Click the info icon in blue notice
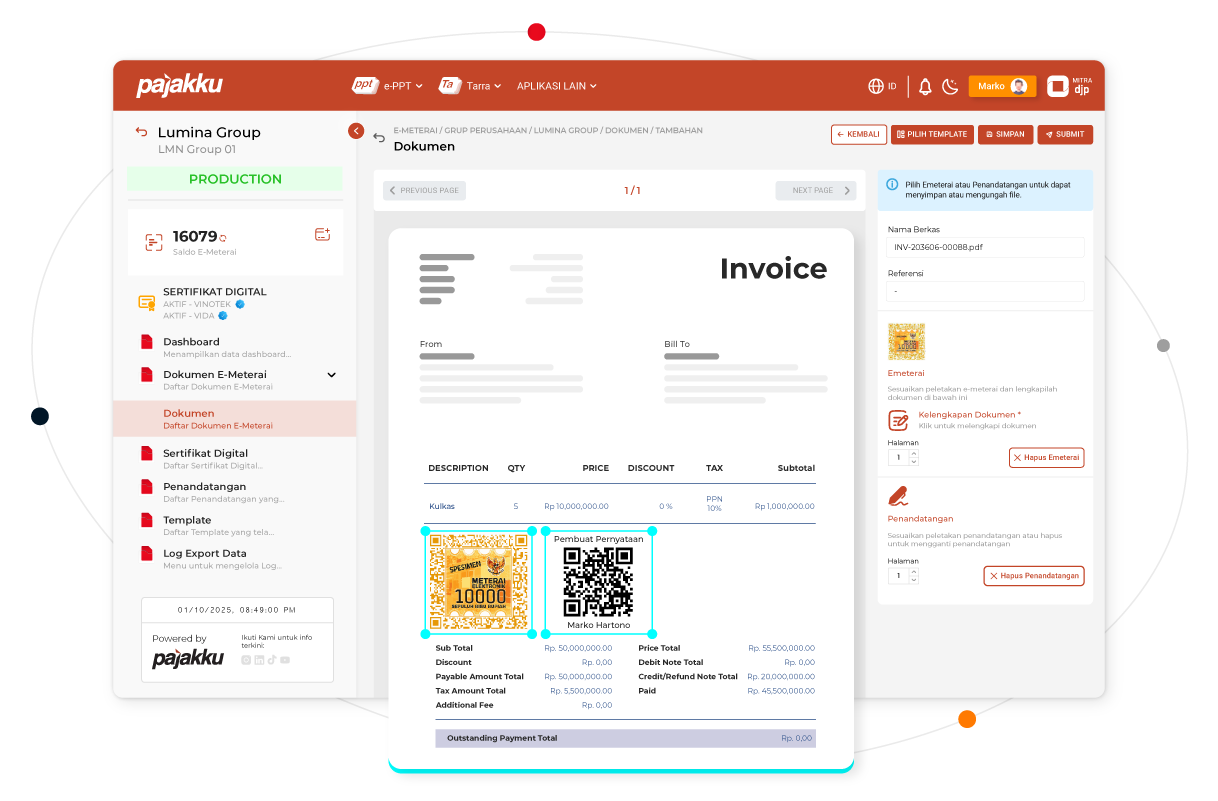The width and height of the screenshot is (1218, 801). coord(892,184)
